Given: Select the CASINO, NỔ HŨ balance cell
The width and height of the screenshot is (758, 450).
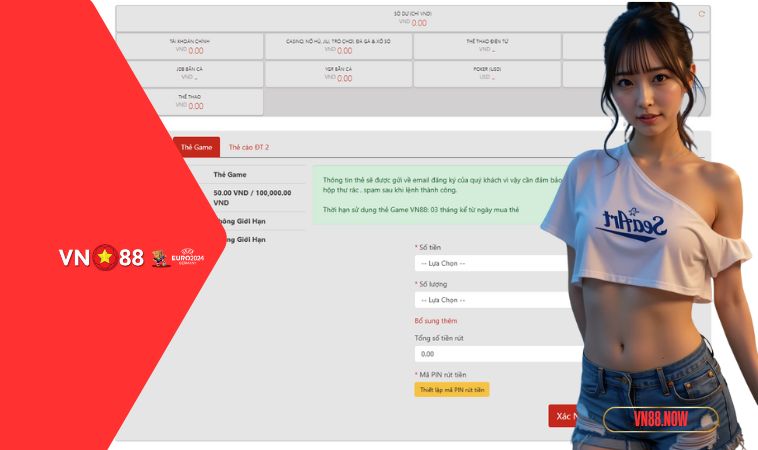Looking at the screenshot, I should pos(338,46).
